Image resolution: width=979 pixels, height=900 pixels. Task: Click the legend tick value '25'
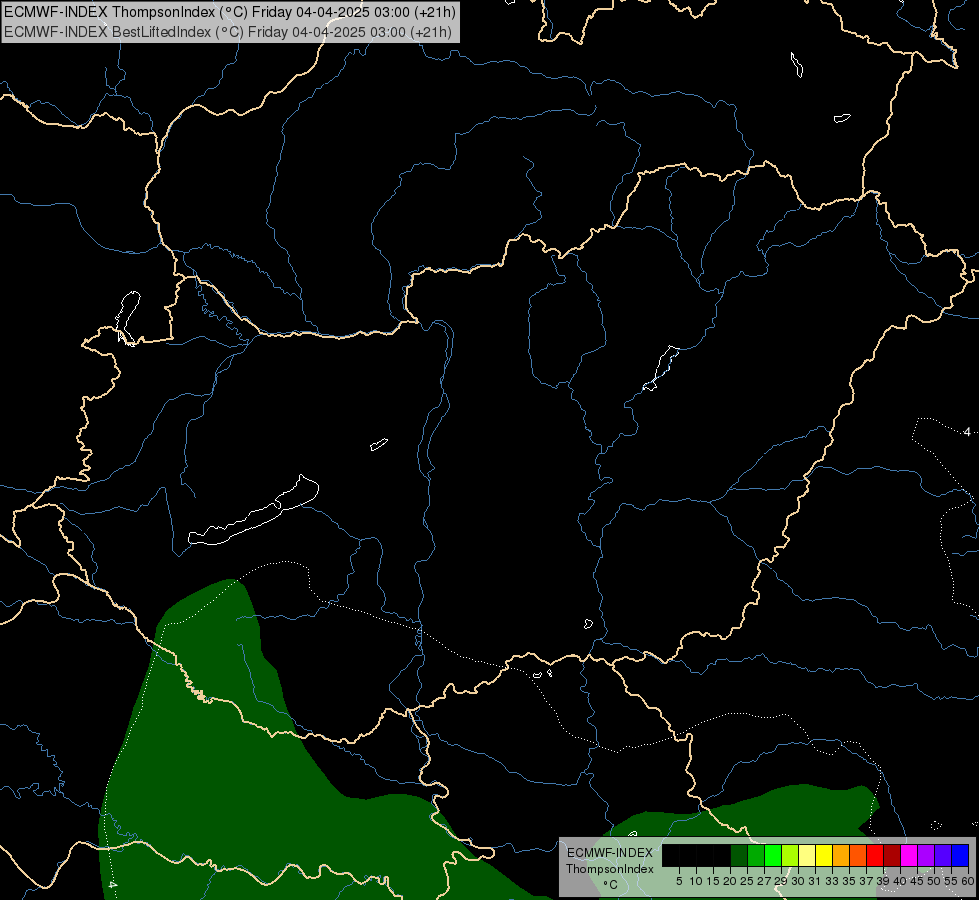coord(747,881)
